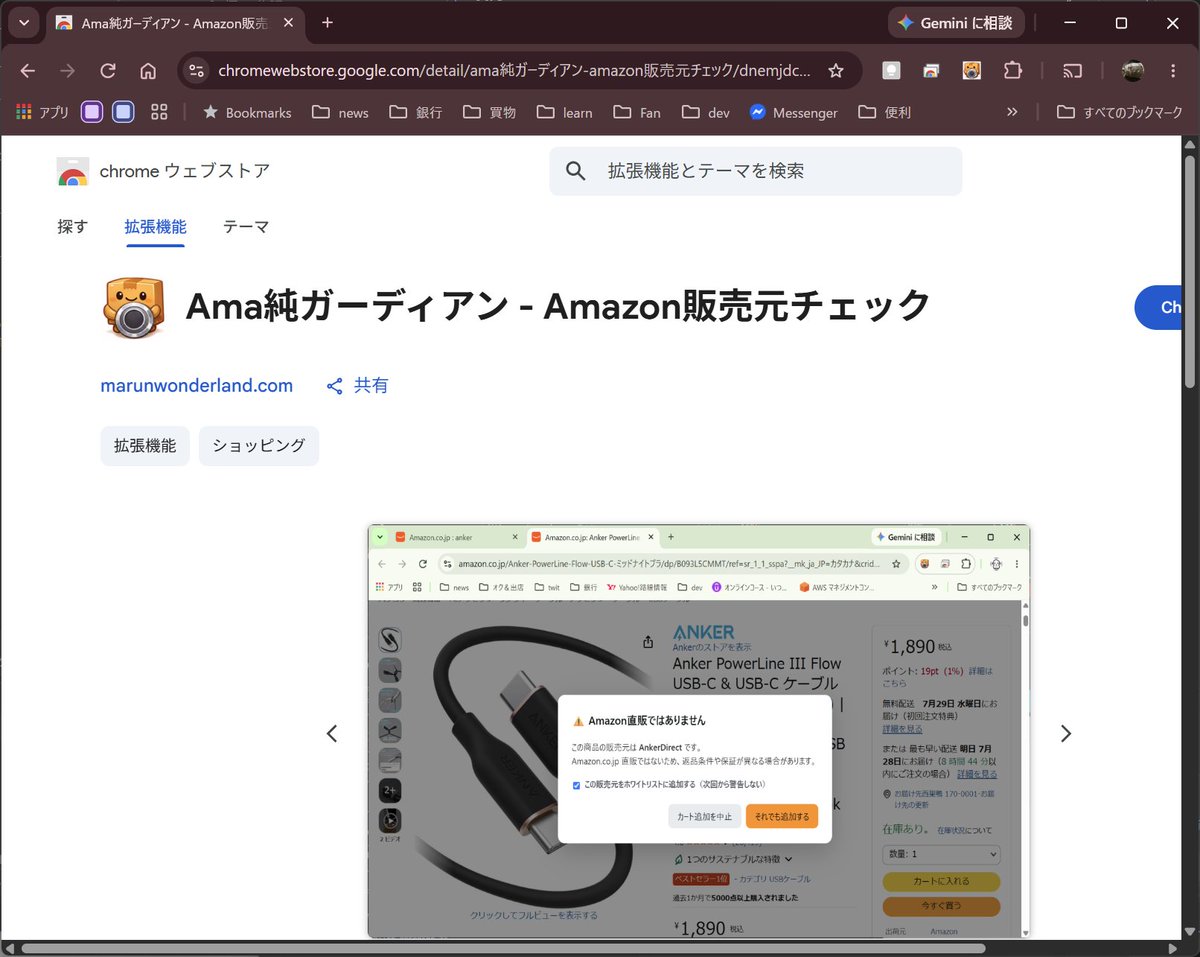This screenshot has width=1200, height=957.
Task: Switch to the テーマ tab
Action: (x=246, y=227)
